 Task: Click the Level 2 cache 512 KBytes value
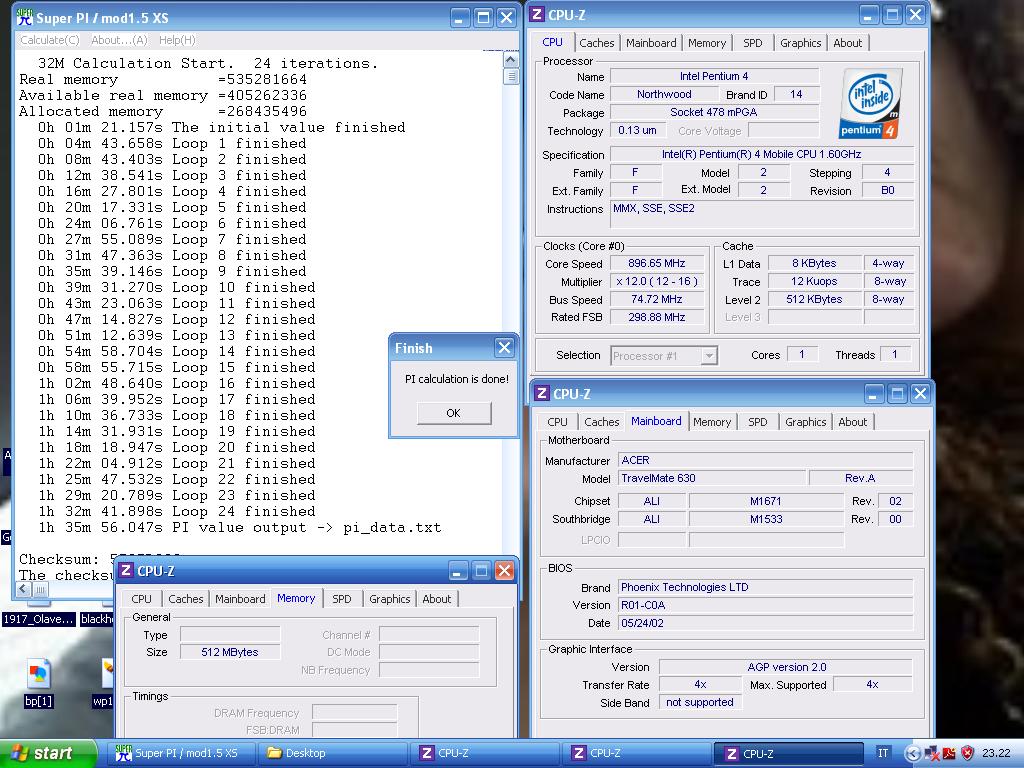coord(814,300)
